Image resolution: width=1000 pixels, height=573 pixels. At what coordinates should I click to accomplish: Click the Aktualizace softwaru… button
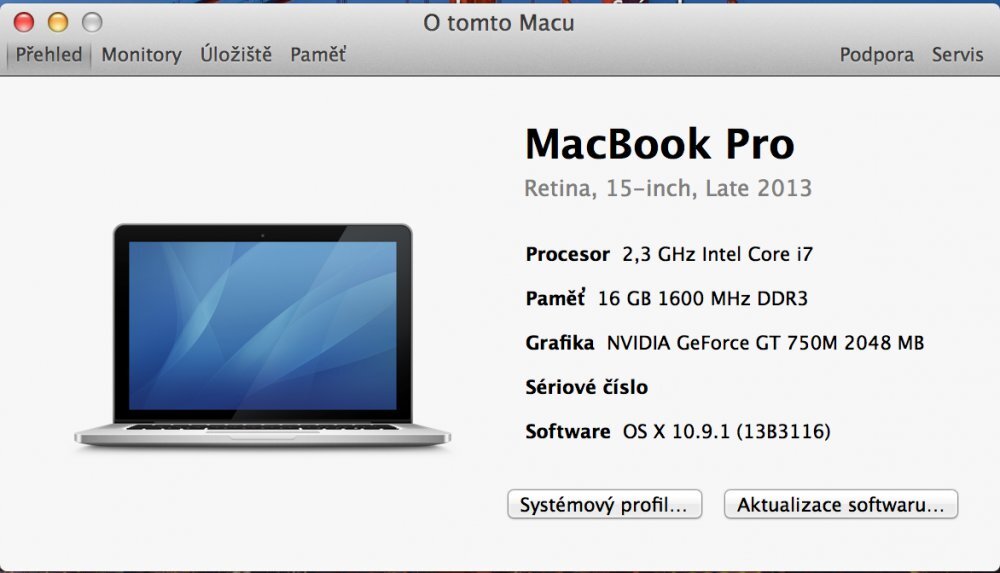click(841, 504)
